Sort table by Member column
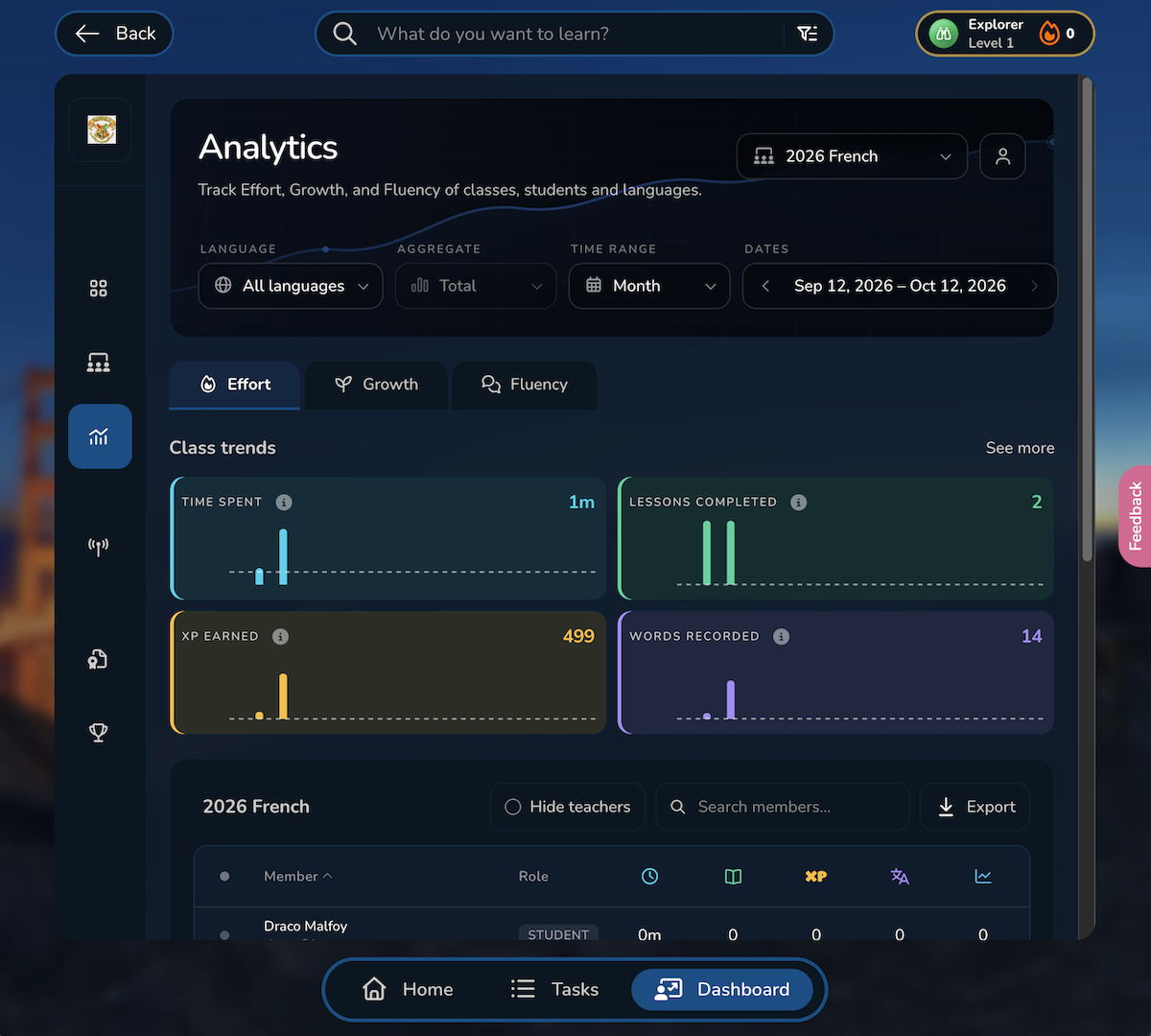 tap(297, 876)
